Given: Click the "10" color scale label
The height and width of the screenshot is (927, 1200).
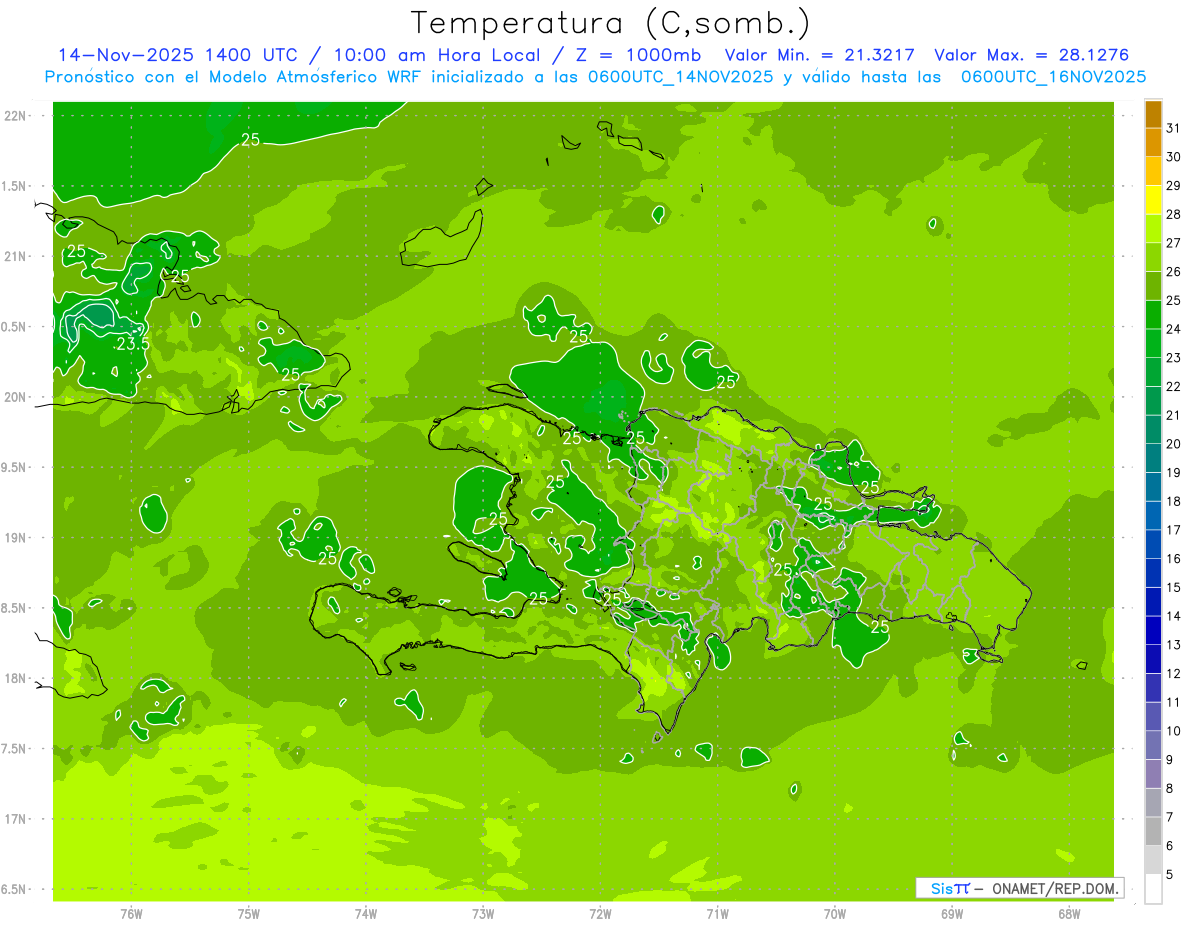Looking at the screenshot, I should (1174, 731).
